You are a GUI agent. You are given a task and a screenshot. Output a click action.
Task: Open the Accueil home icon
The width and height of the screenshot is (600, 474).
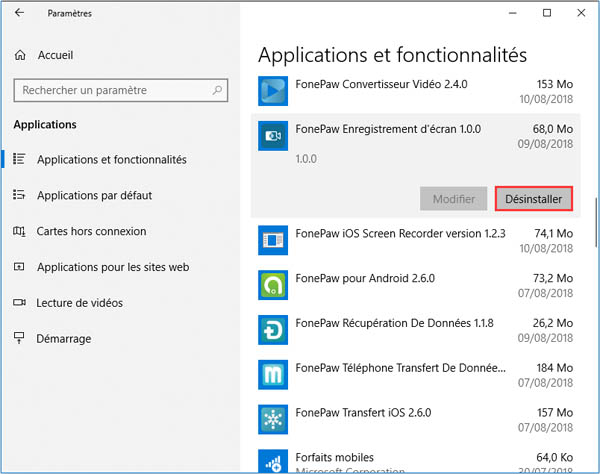(20, 55)
